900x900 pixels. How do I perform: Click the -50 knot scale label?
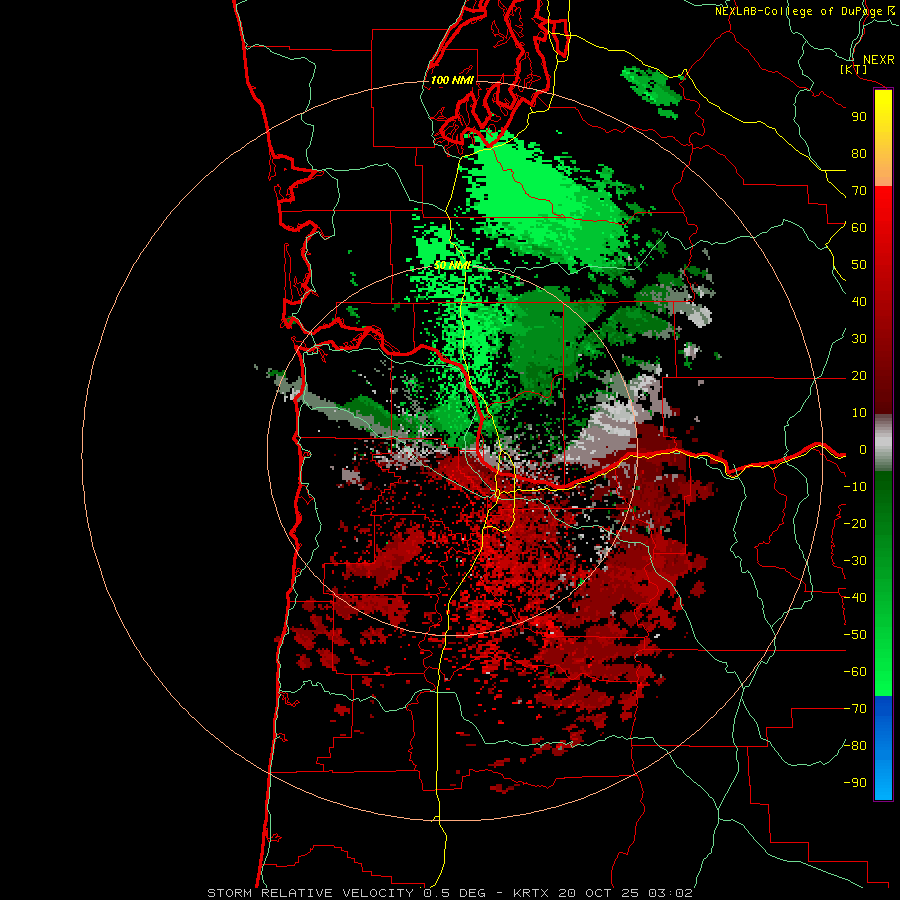[x=855, y=635]
